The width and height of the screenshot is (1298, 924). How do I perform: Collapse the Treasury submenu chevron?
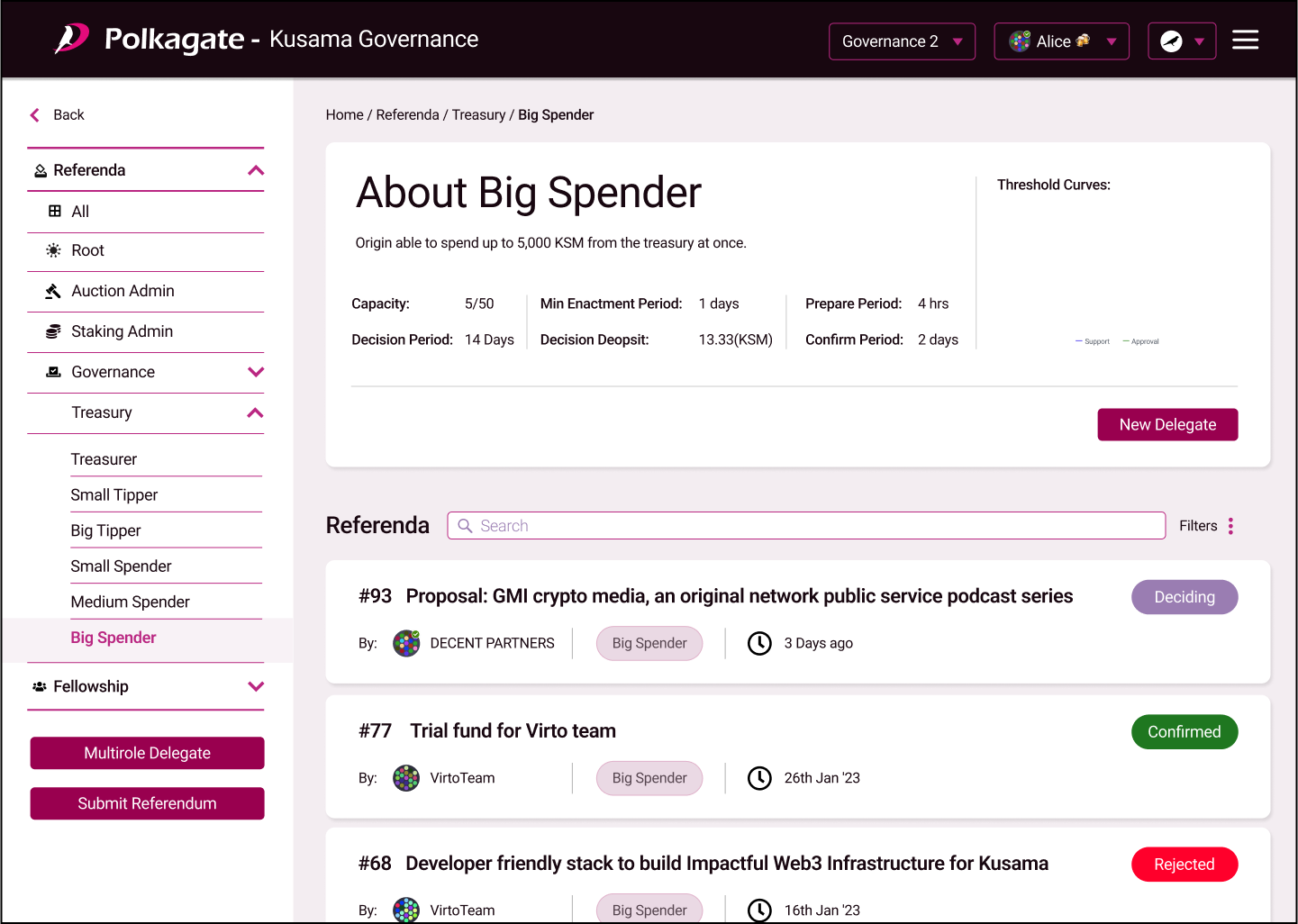click(x=256, y=412)
